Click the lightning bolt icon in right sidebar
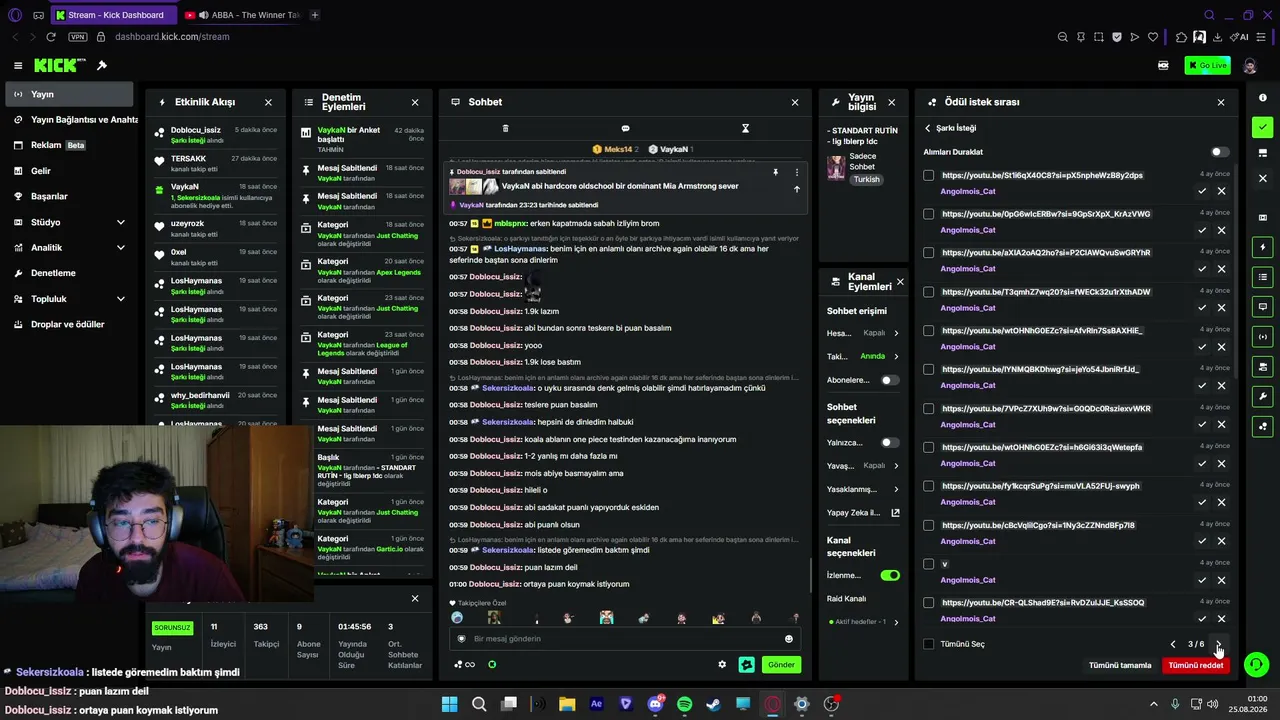This screenshot has height=720, width=1280. pyautogui.click(x=1263, y=247)
